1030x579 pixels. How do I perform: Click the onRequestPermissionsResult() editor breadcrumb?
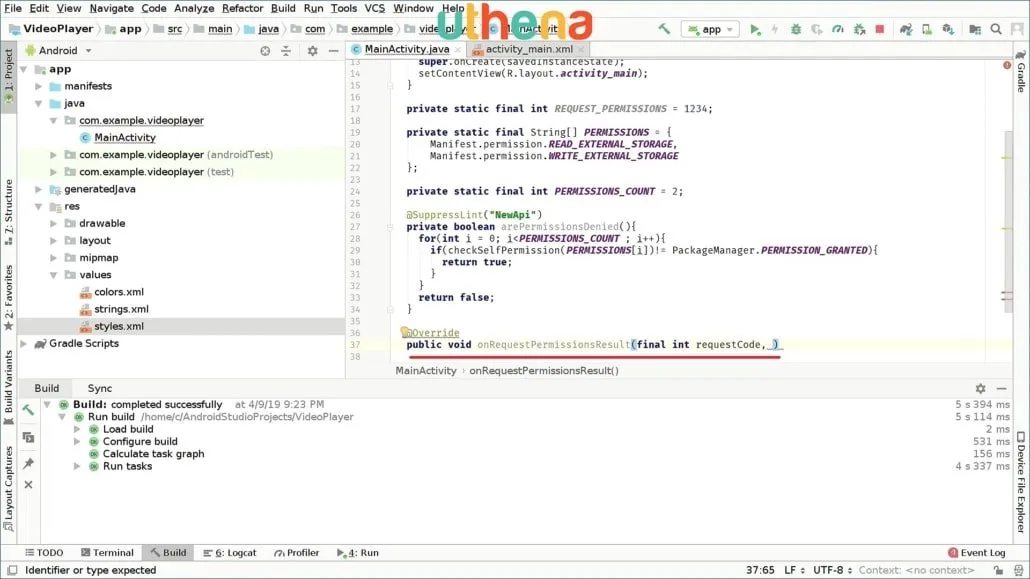click(544, 371)
